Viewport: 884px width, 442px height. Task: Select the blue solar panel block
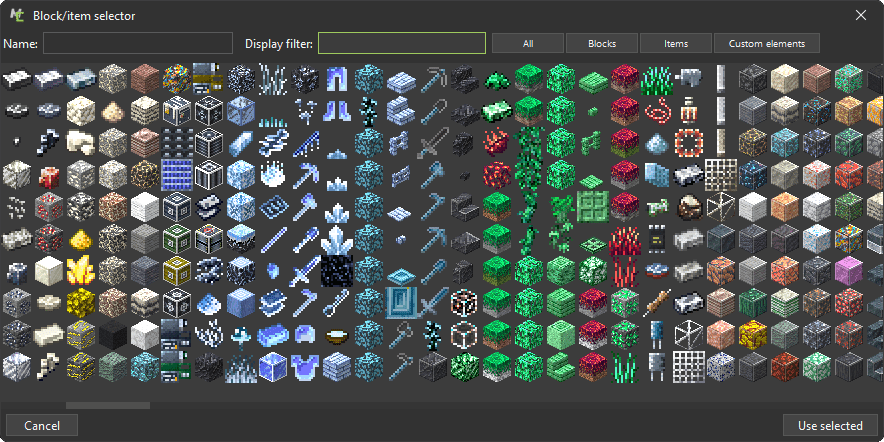(x=176, y=174)
